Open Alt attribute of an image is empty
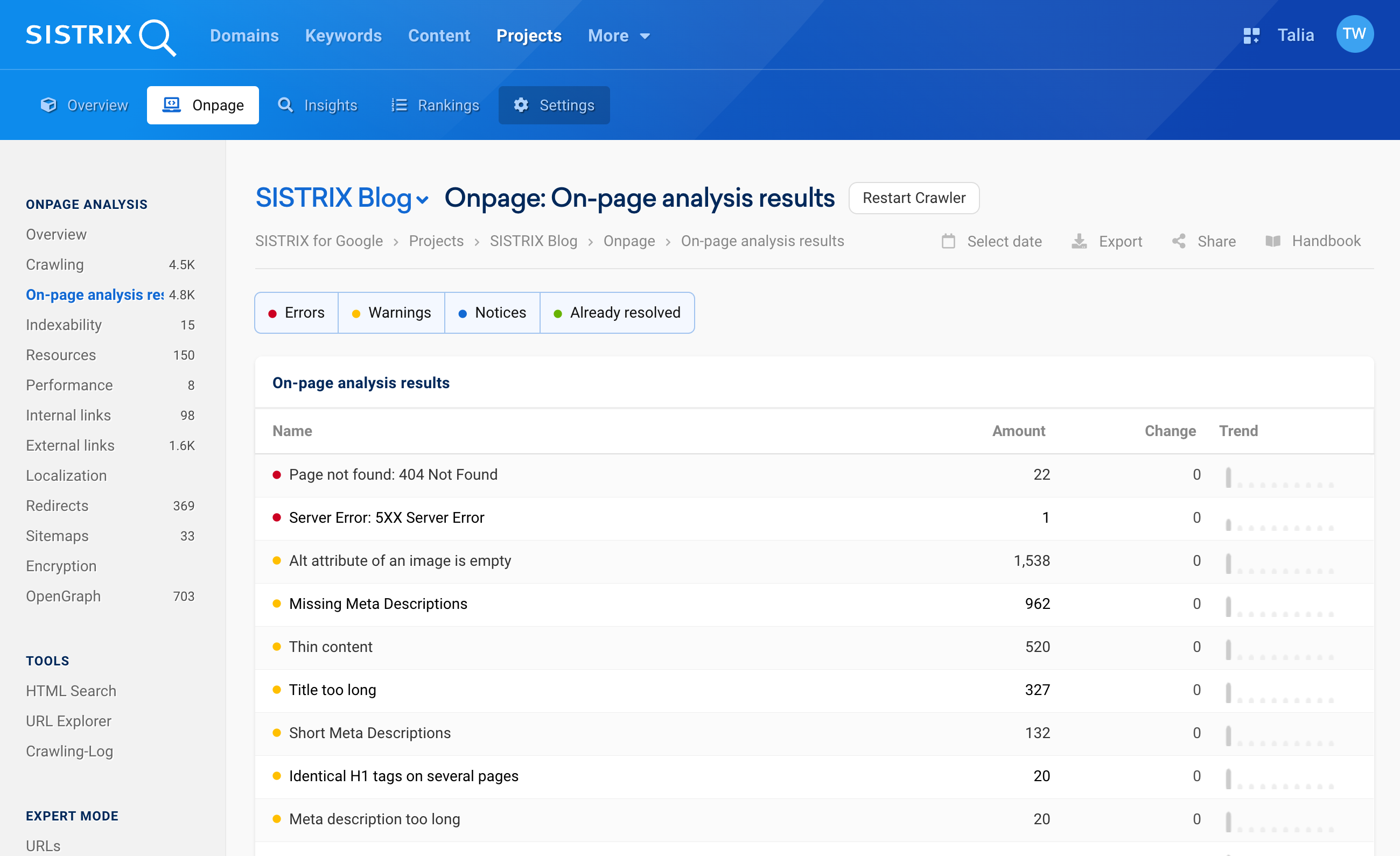This screenshot has width=1400, height=856. tap(814, 561)
